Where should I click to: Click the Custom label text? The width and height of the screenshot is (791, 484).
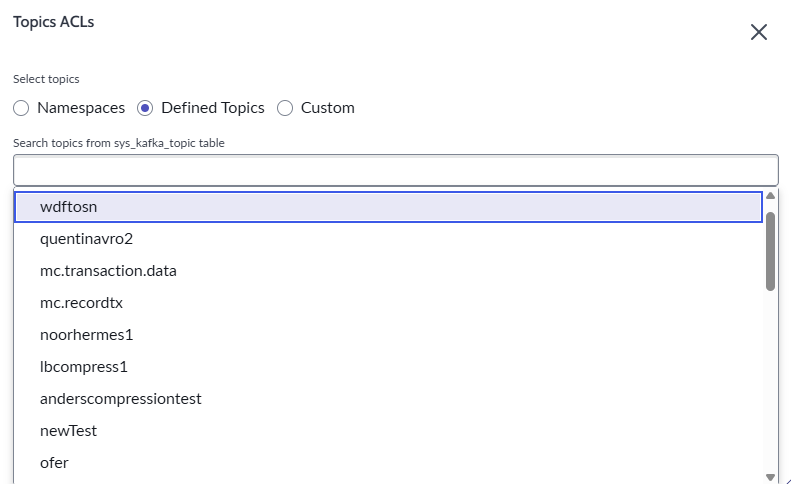coord(328,108)
